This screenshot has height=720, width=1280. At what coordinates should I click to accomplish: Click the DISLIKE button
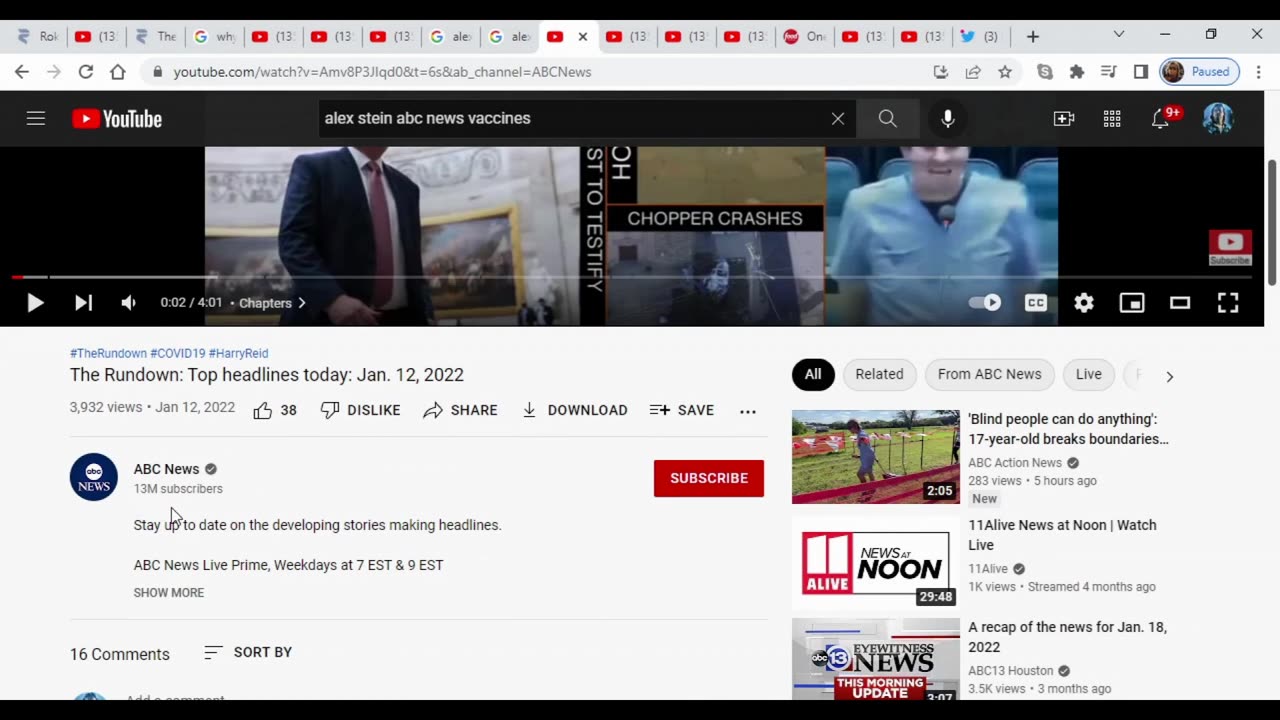(360, 410)
